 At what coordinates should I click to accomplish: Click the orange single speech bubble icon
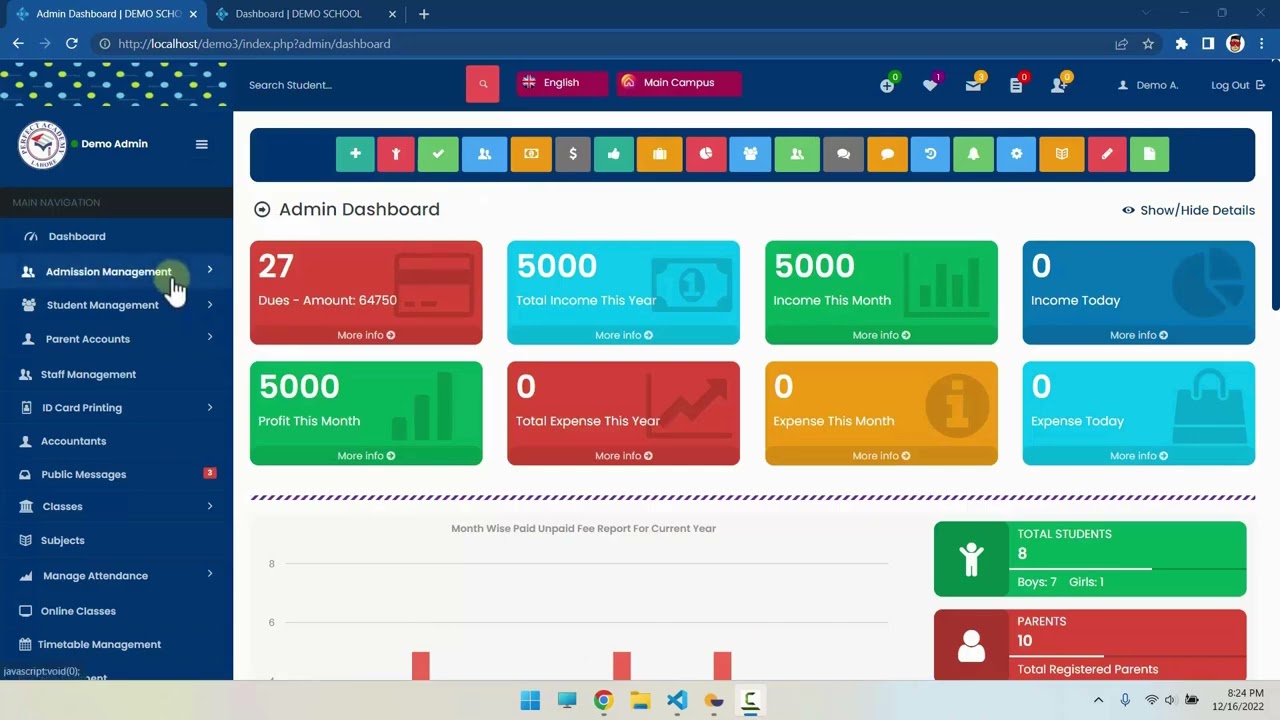887,154
